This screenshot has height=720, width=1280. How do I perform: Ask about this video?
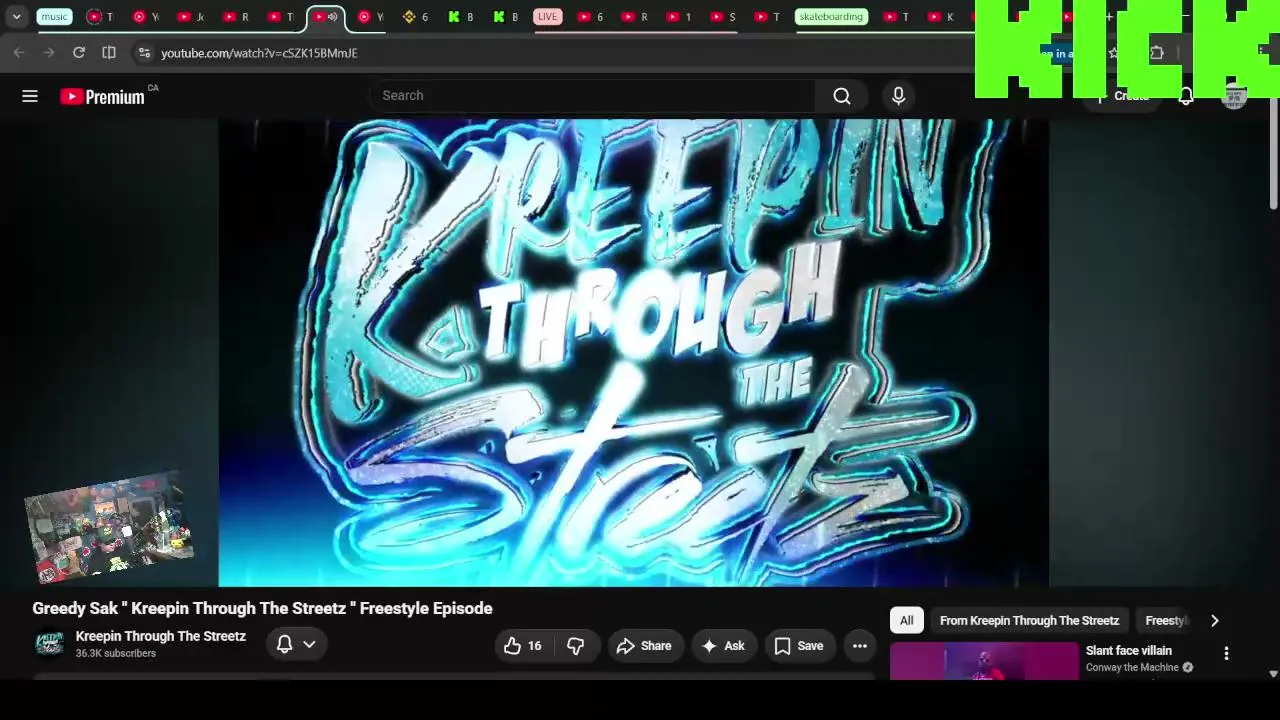click(x=723, y=646)
